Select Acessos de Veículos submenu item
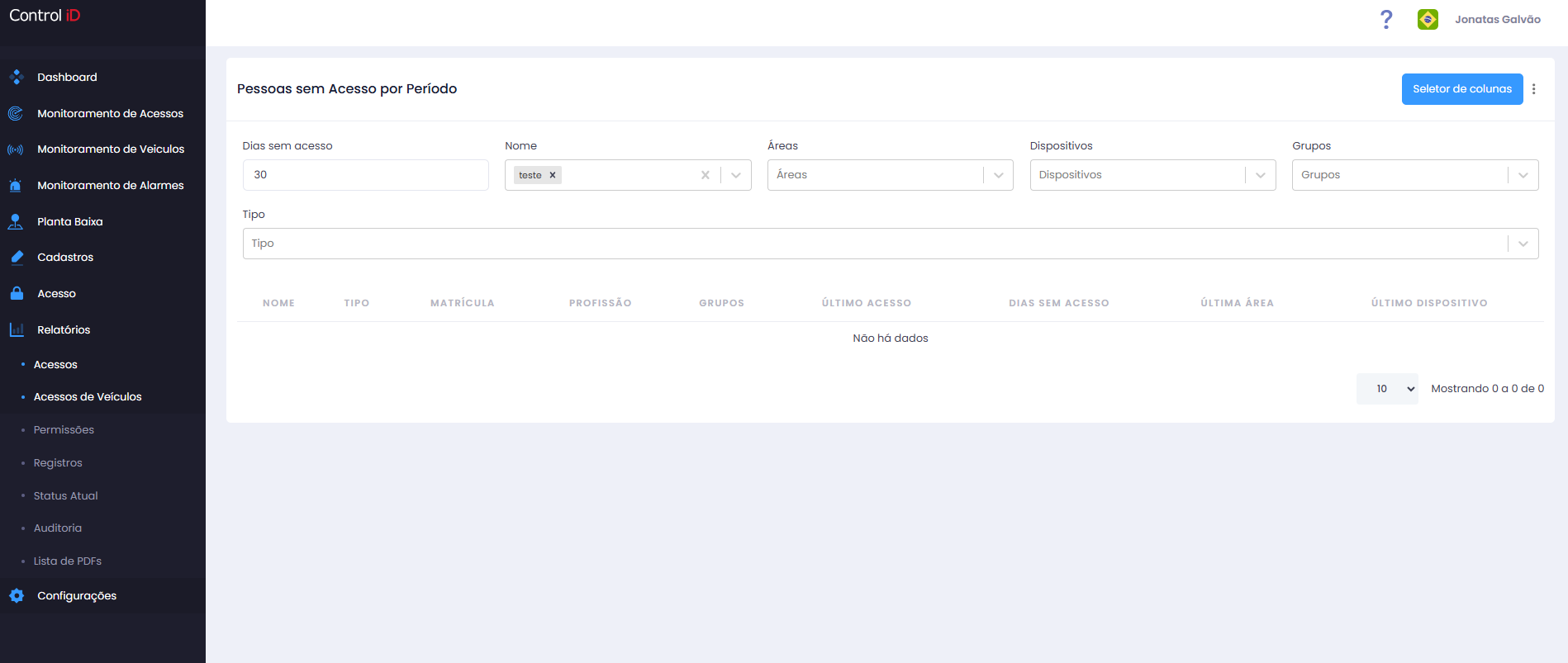The height and width of the screenshot is (663, 1568). (x=88, y=397)
